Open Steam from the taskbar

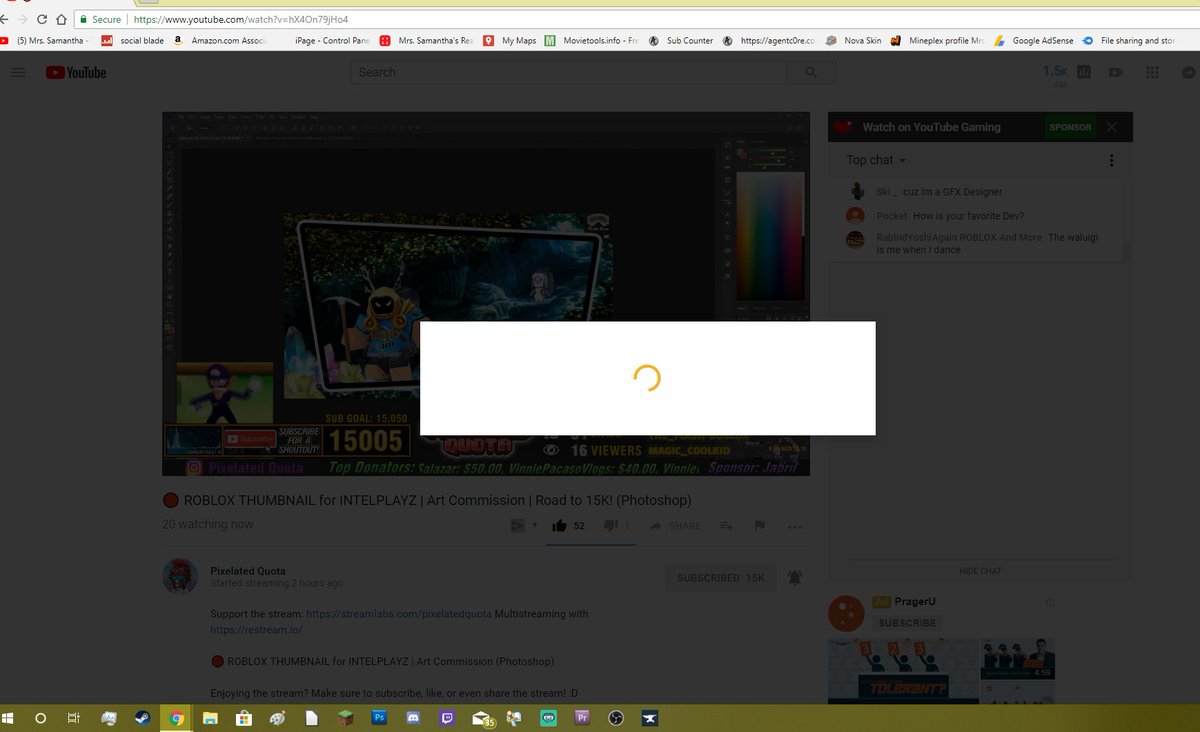(143, 718)
